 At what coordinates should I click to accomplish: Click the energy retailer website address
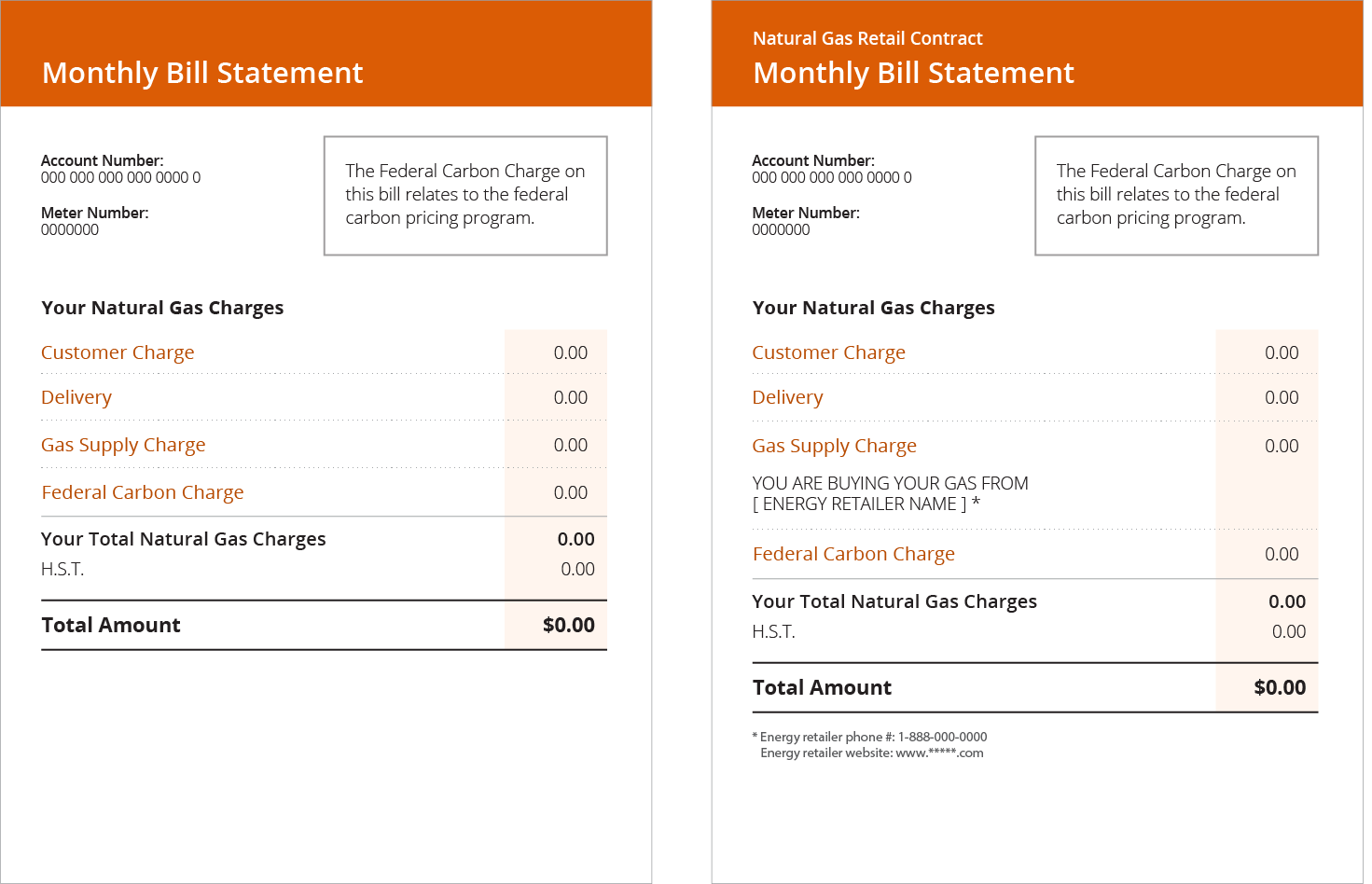[939, 753]
